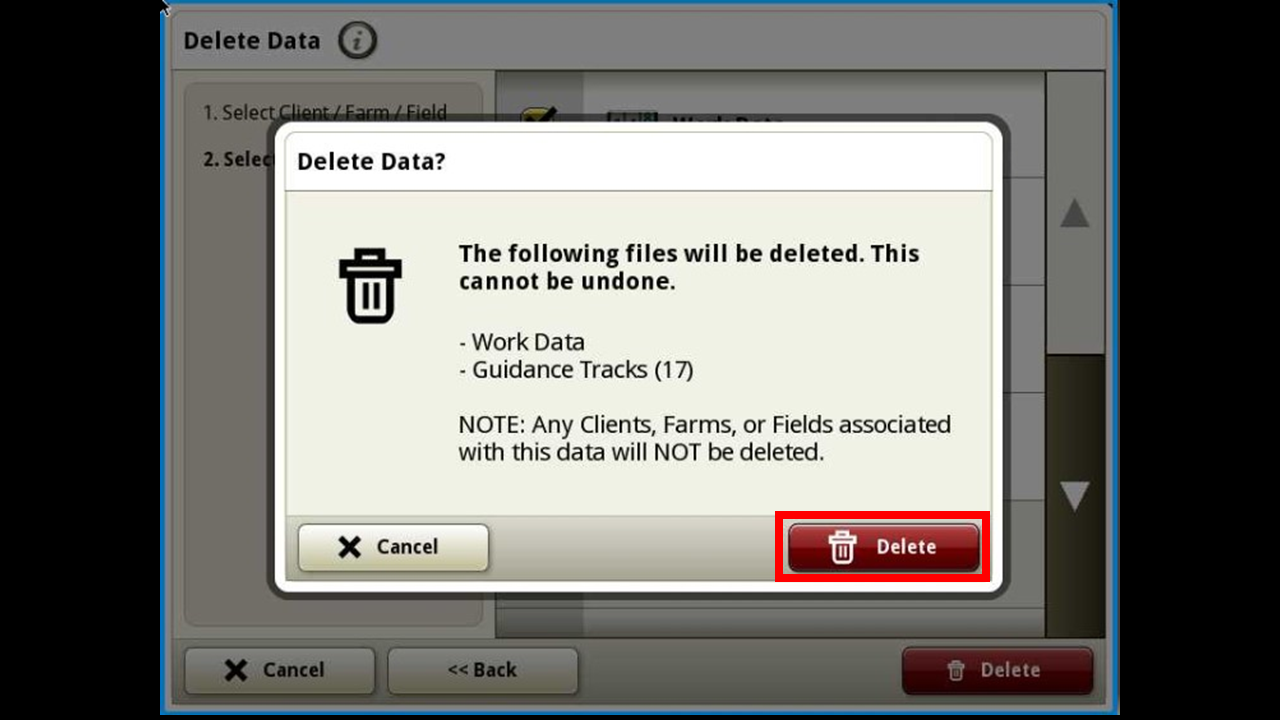Click the Work Data icon behind the dialog
This screenshot has height=720, width=1280.
(632, 116)
